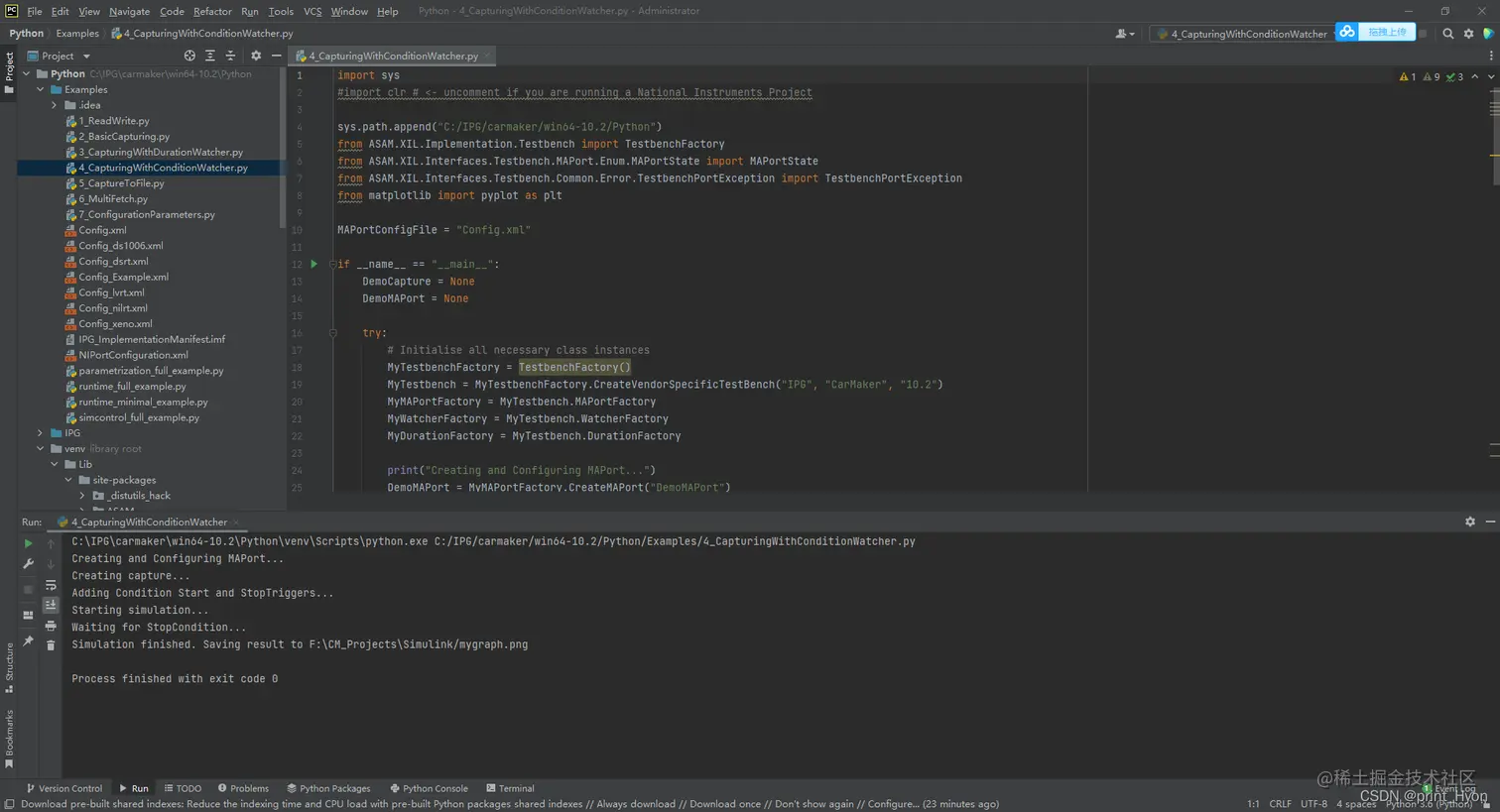Open Run panel settings gear
1500x812 pixels.
click(1470, 522)
